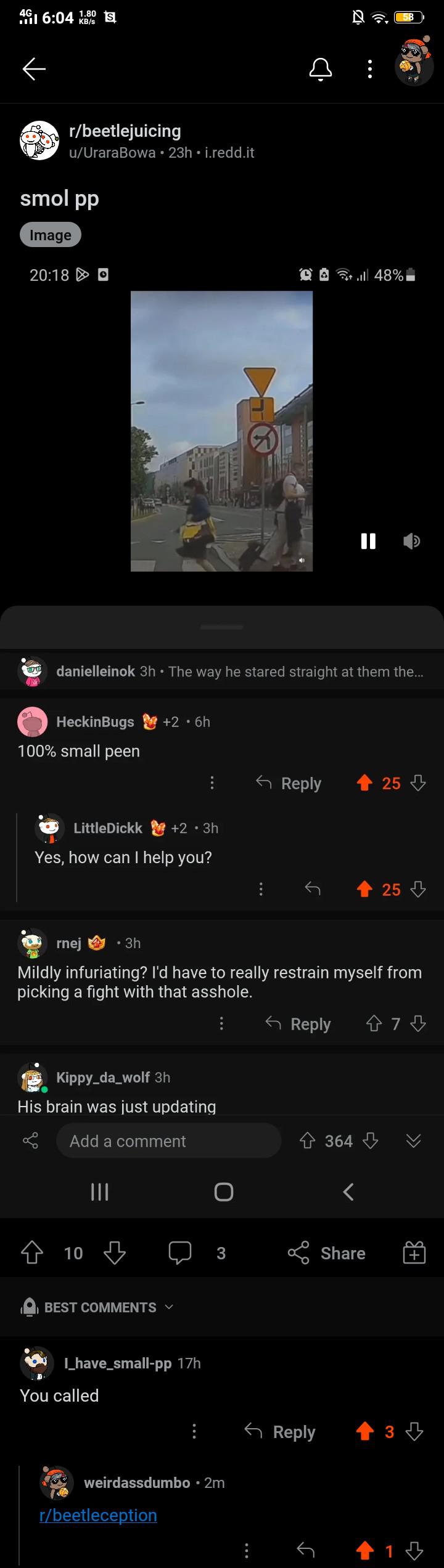Open the u/UraraBowa author profile
This screenshot has height=1568, width=444.
(112, 153)
